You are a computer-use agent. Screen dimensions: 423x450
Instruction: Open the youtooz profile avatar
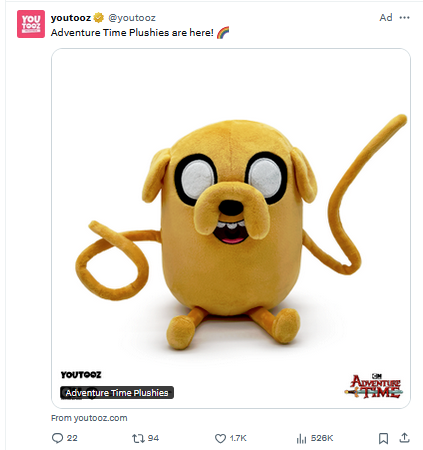point(31,24)
